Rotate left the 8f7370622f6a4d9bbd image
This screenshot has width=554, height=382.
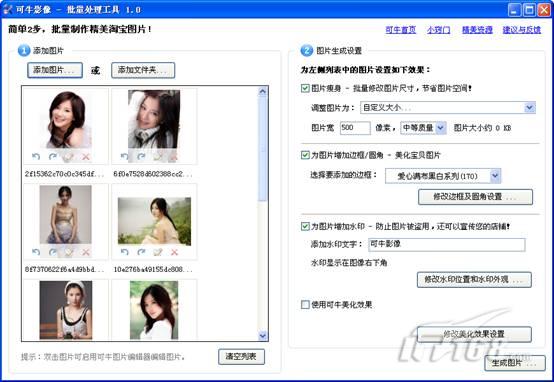click(36, 252)
